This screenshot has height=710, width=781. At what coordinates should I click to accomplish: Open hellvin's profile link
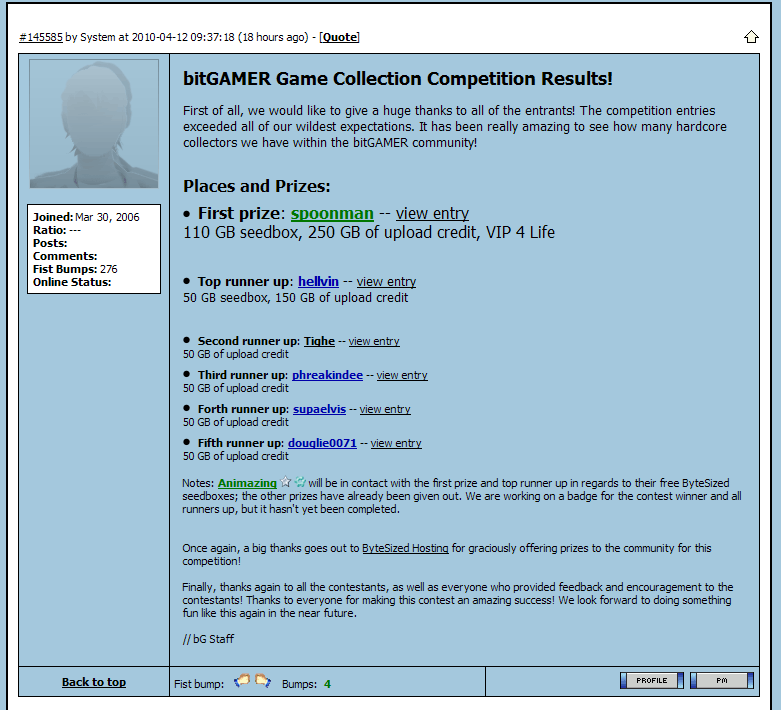pos(318,282)
